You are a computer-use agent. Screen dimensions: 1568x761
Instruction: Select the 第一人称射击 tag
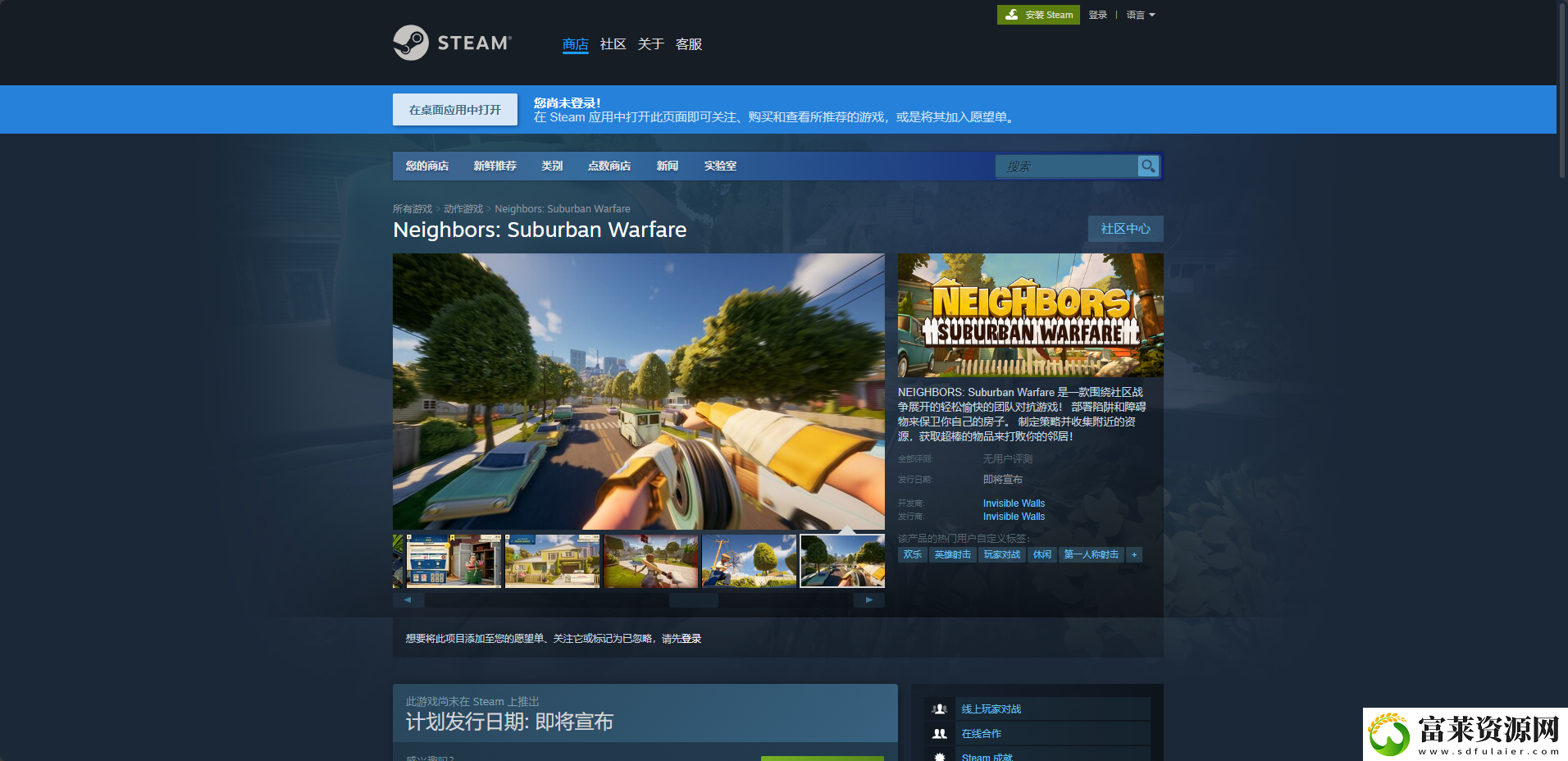(x=1092, y=555)
